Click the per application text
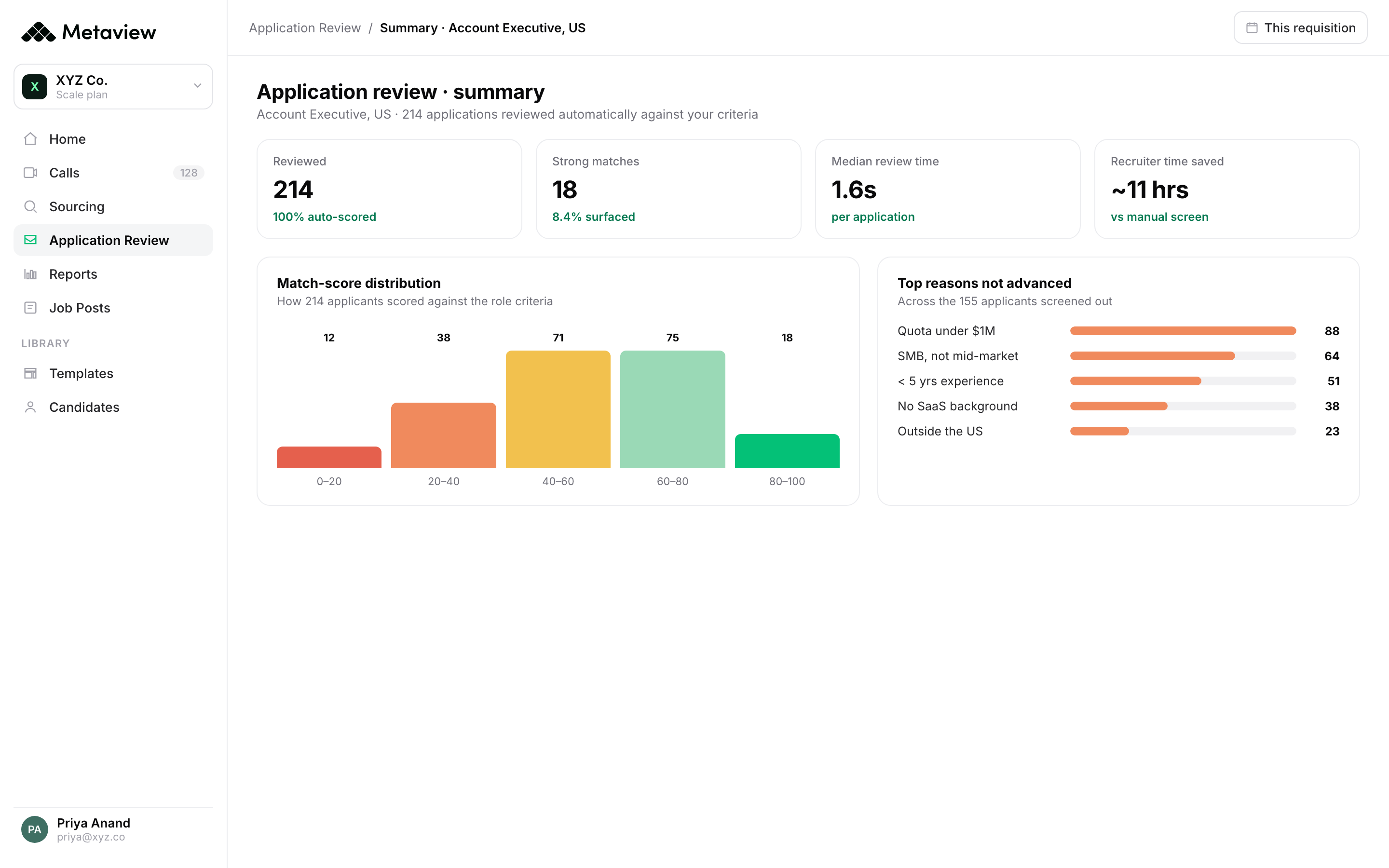 coord(872,217)
